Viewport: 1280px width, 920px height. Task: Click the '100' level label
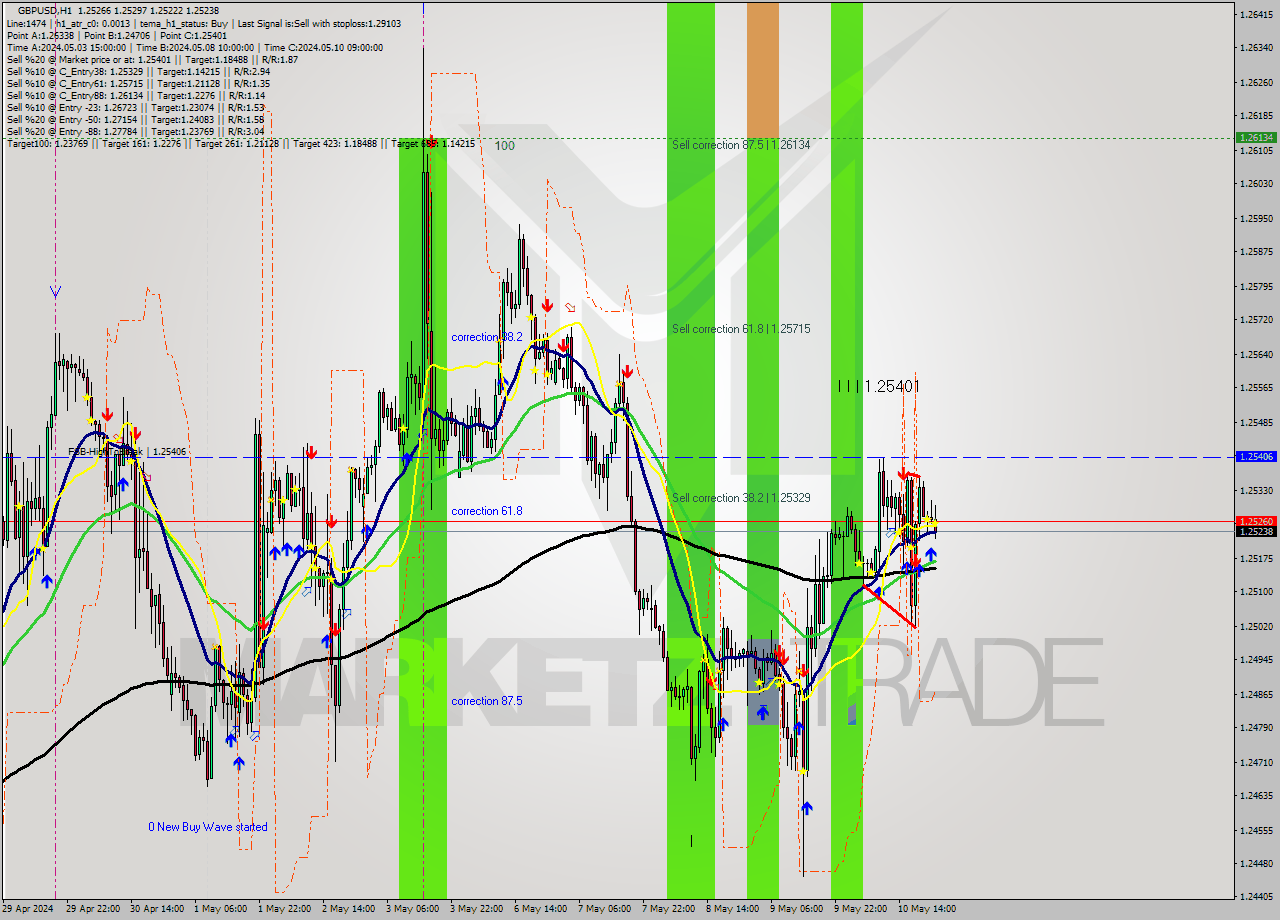tap(504, 146)
